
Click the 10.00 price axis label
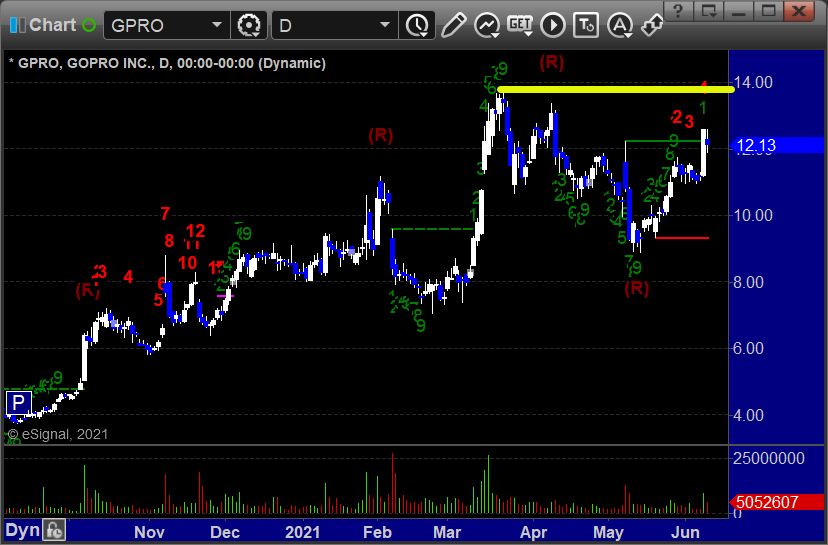point(753,215)
